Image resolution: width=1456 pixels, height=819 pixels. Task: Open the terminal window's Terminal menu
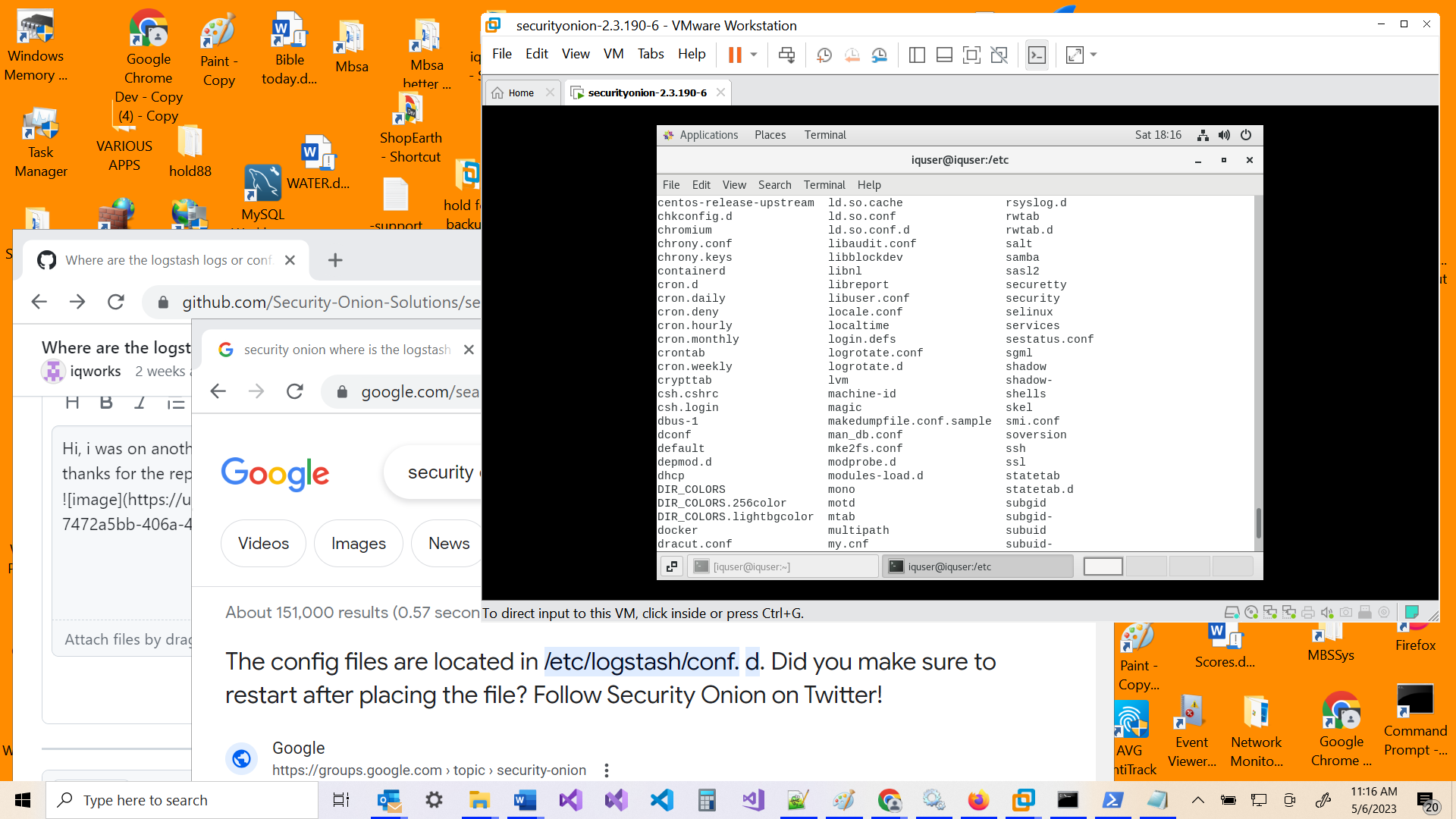(x=824, y=185)
